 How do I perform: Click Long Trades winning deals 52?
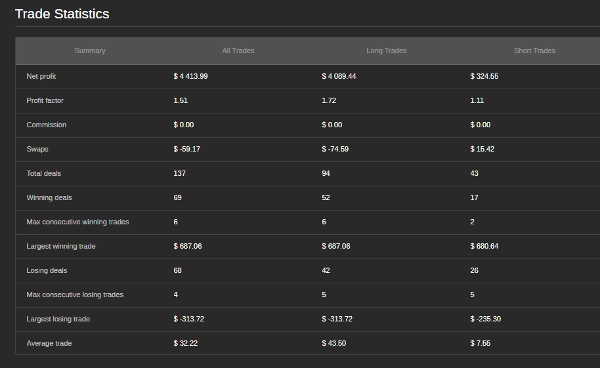click(326, 198)
